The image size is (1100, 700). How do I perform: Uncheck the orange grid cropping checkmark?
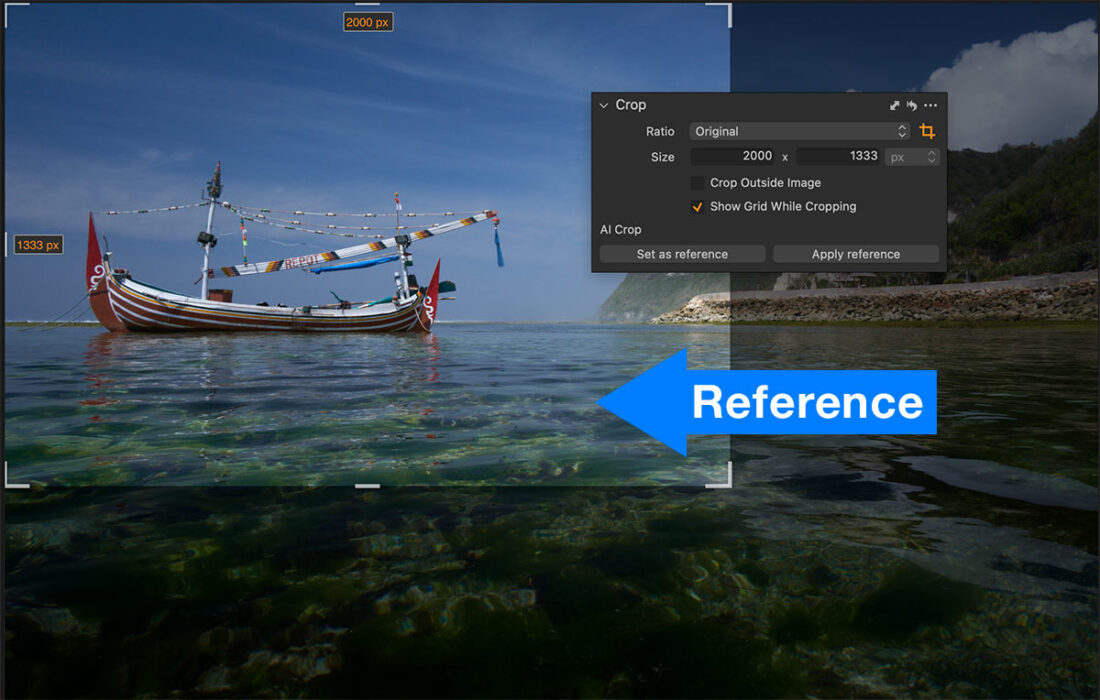coord(697,206)
